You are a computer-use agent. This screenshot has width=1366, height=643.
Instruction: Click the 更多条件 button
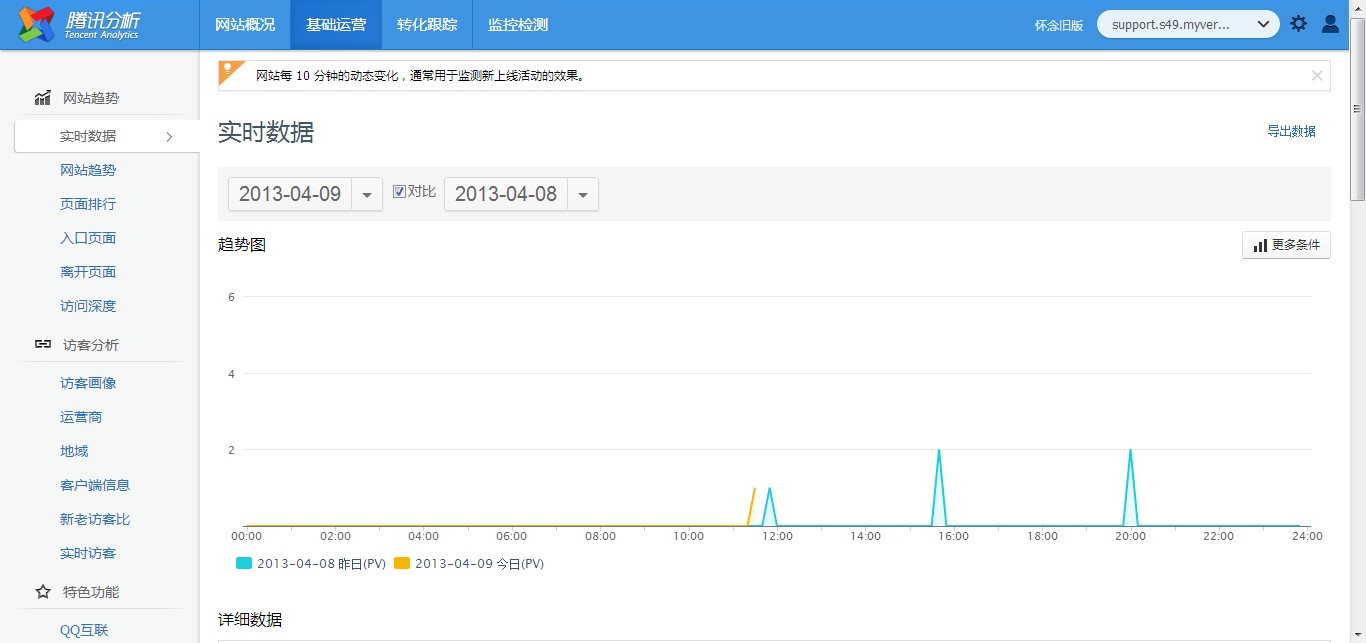click(1286, 245)
